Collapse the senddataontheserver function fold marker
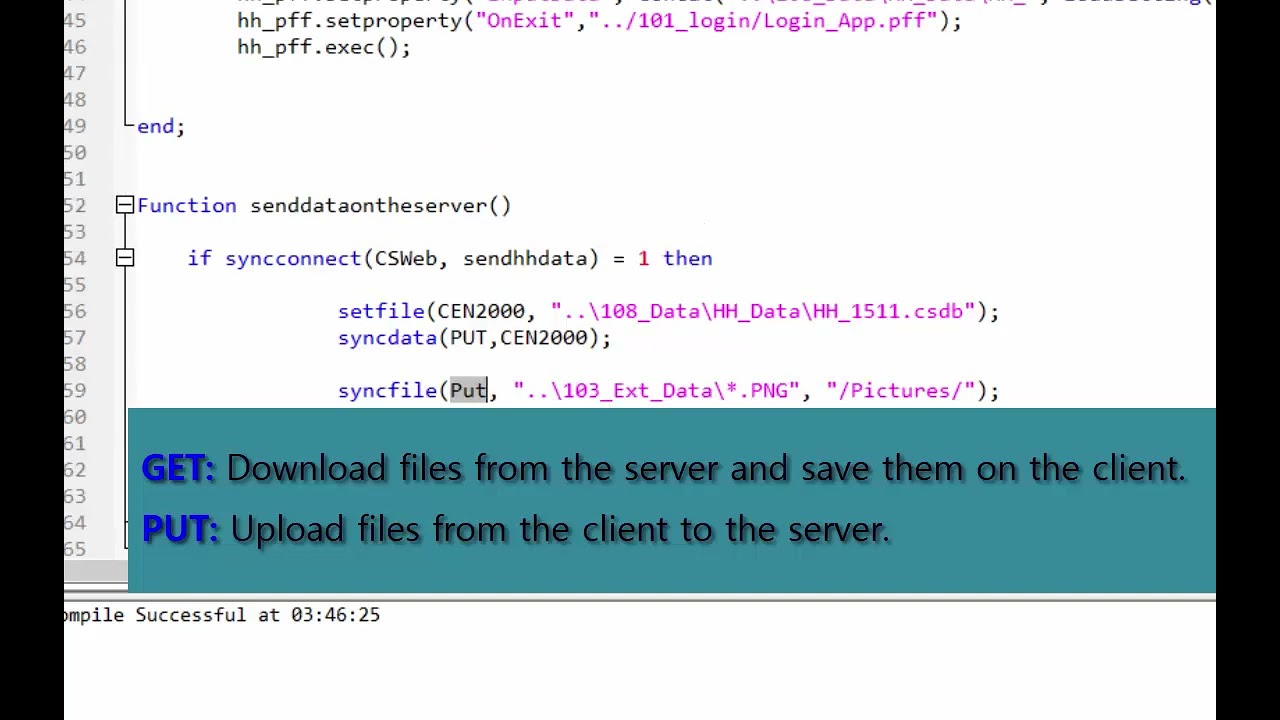Image resolution: width=1280 pixels, height=720 pixels. 125,206
